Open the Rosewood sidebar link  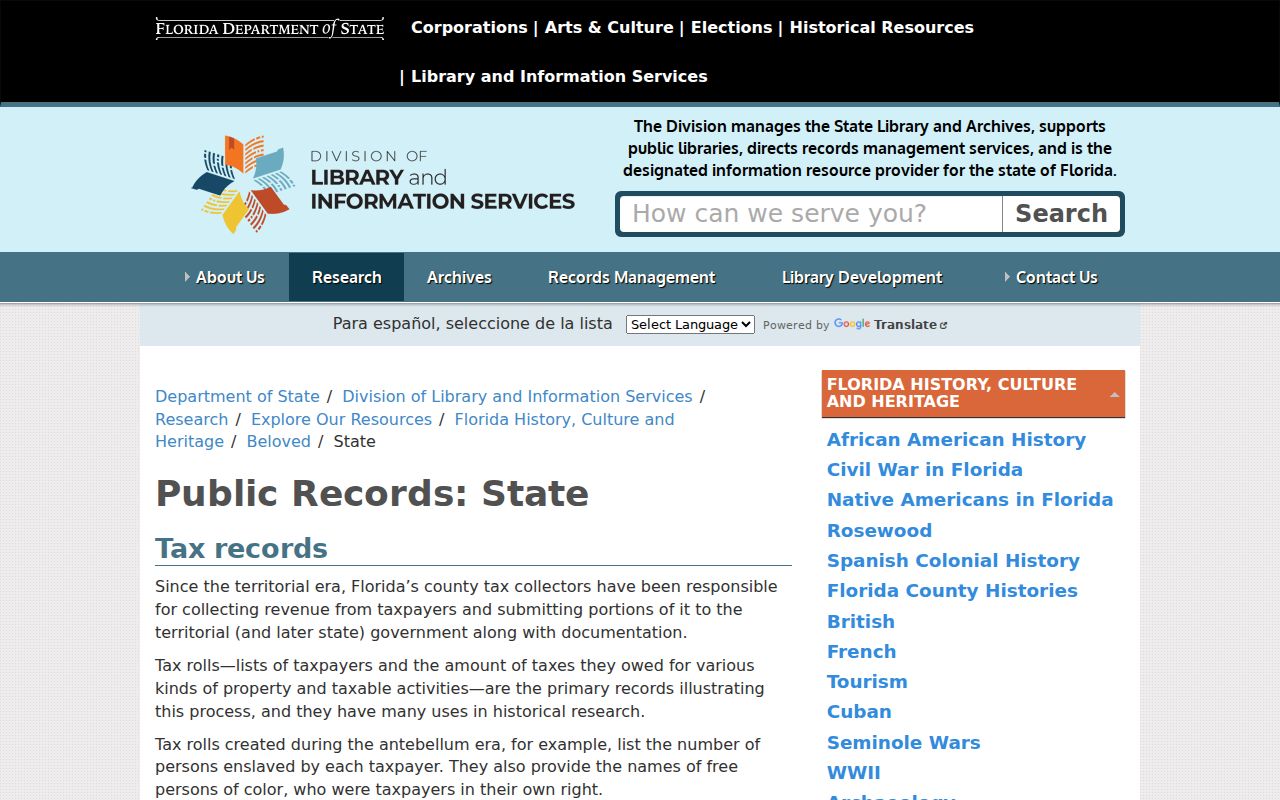[879, 530]
